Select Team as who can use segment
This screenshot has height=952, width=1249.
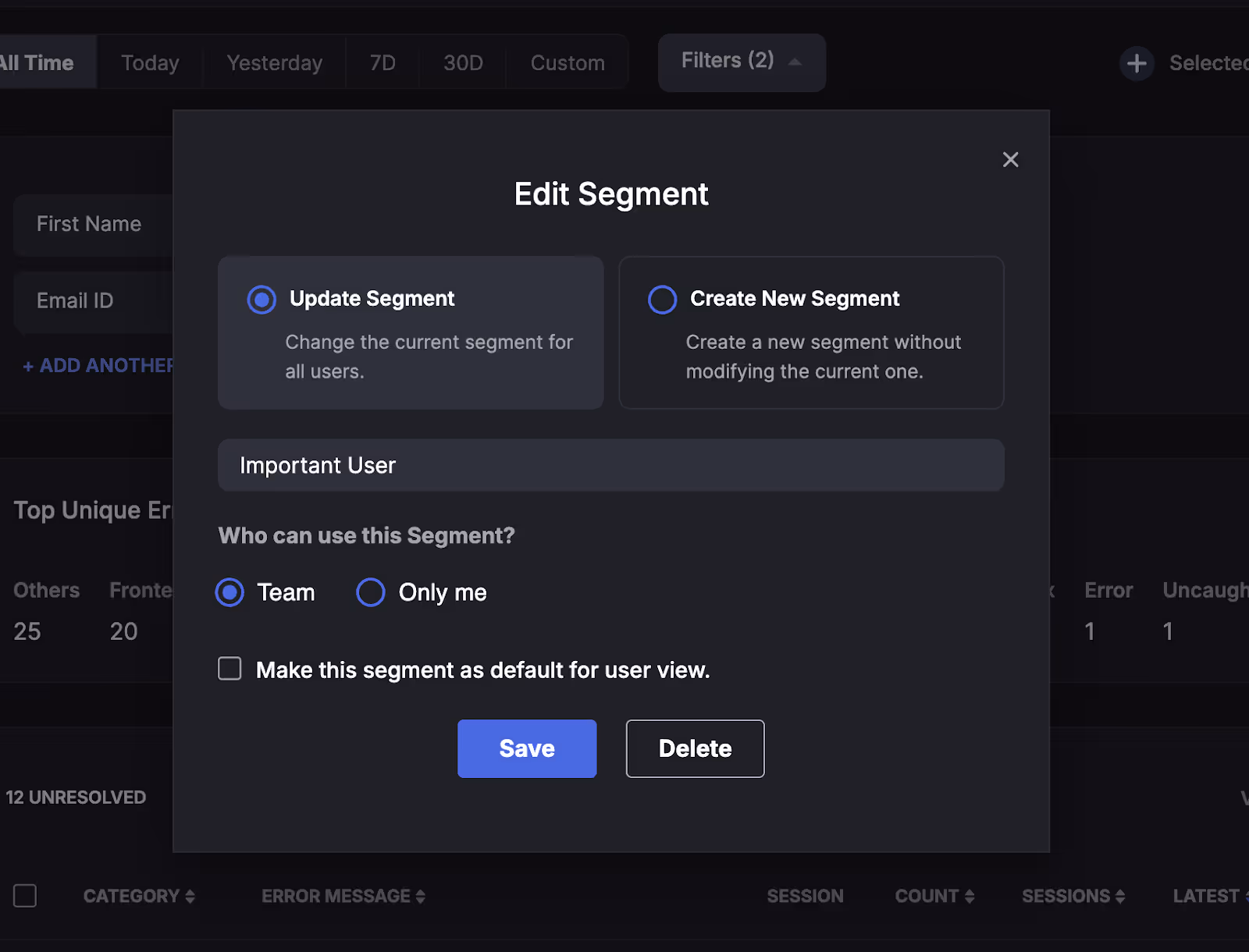[230, 592]
